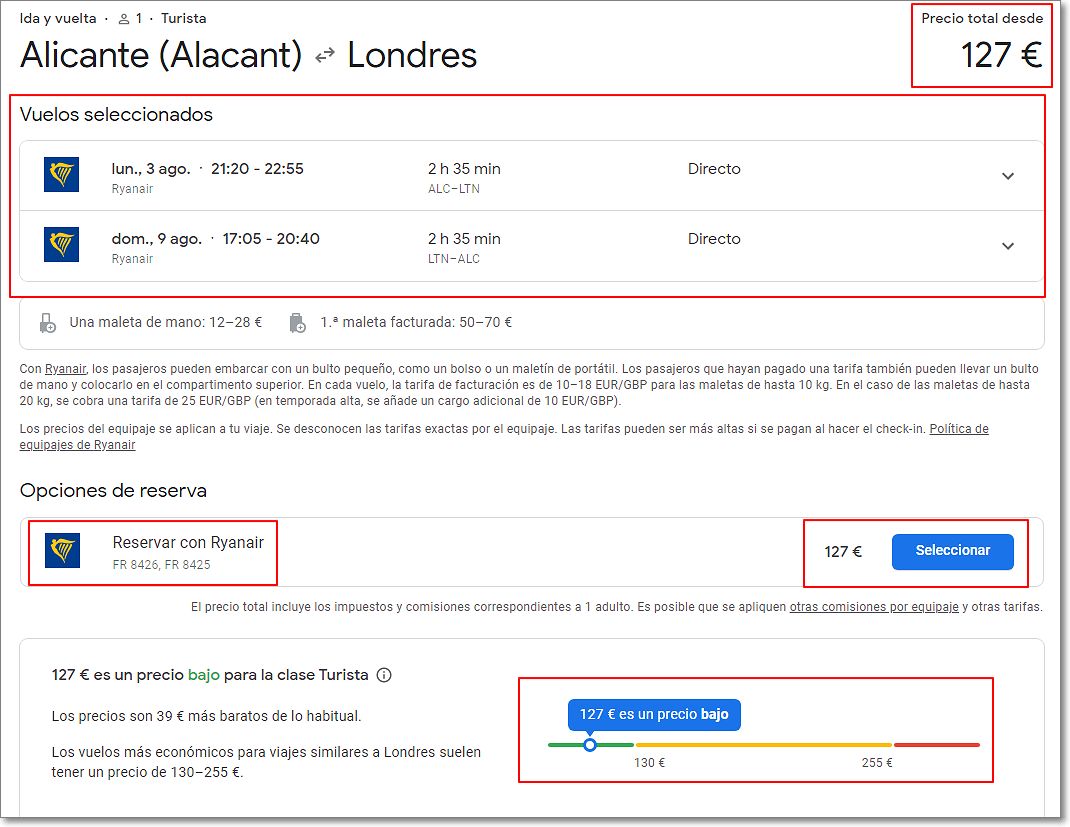The image size is (1070, 827).
Task: Click '255 €' label under price bar
Action: click(x=877, y=763)
